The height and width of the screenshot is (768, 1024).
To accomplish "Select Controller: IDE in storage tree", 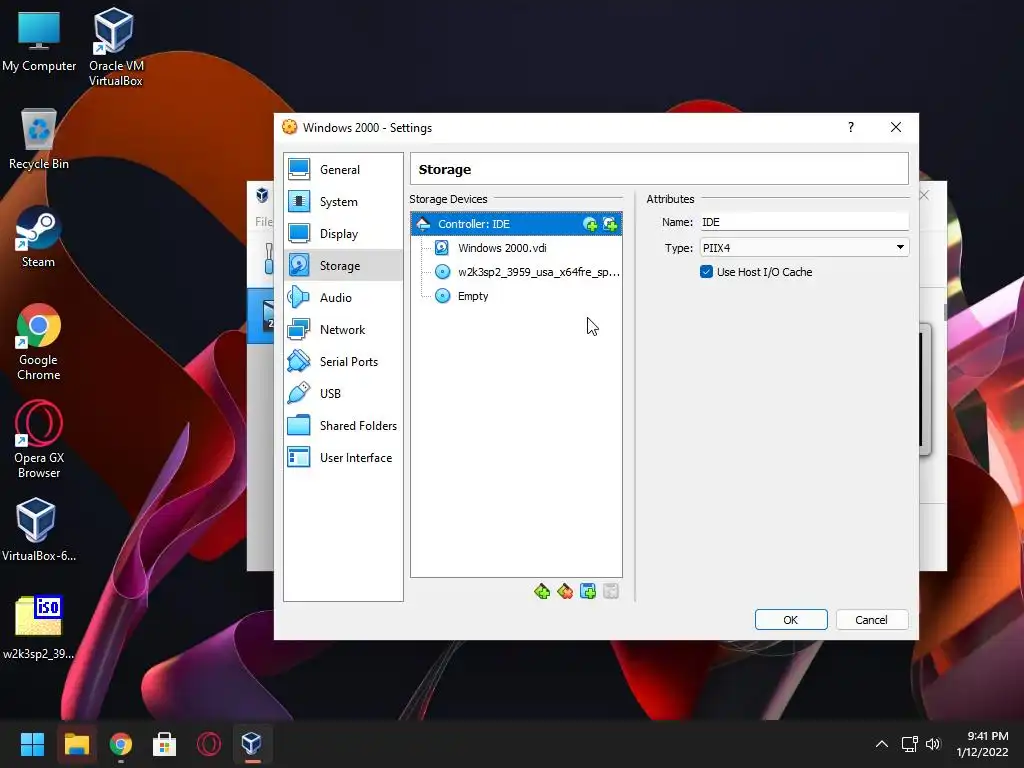I will [x=516, y=224].
